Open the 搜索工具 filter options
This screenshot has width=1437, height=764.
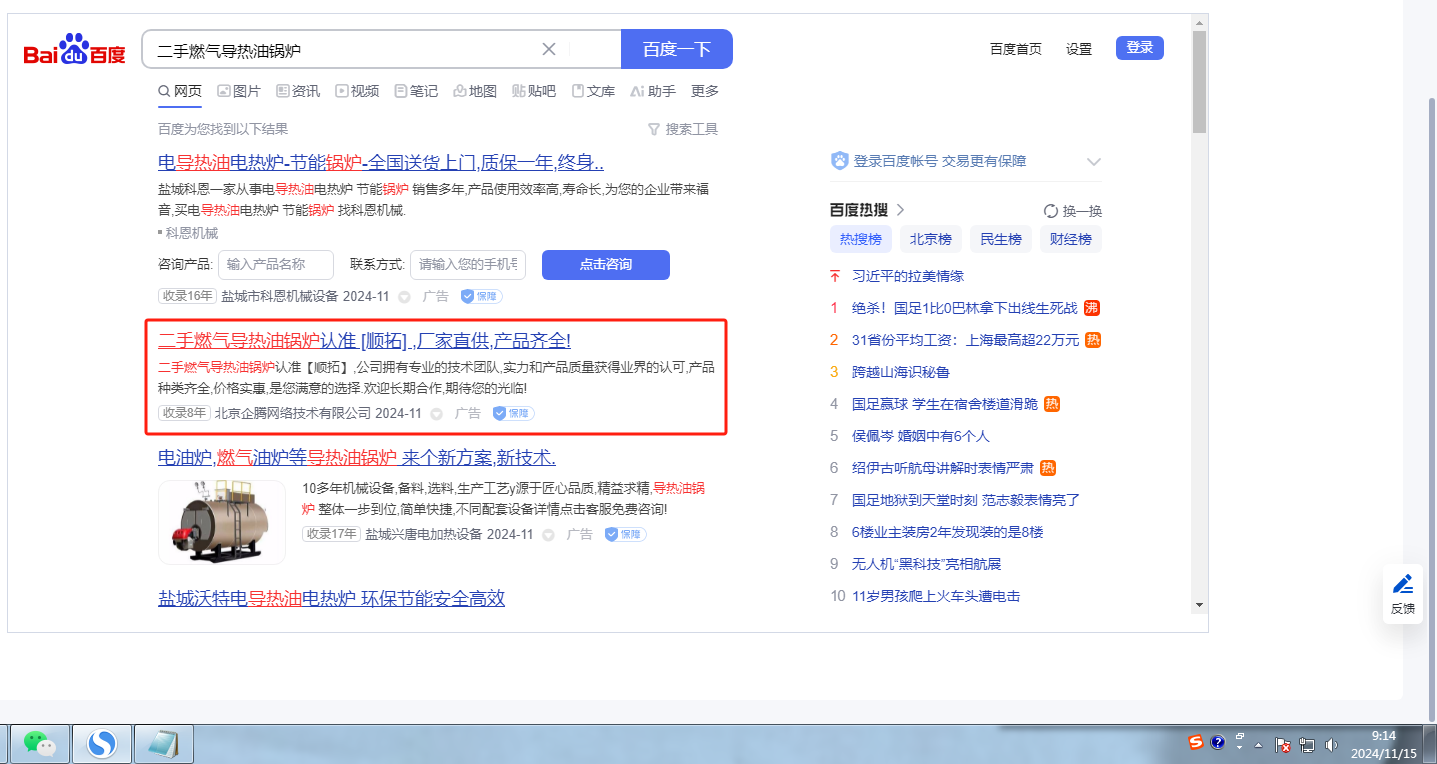pos(683,129)
